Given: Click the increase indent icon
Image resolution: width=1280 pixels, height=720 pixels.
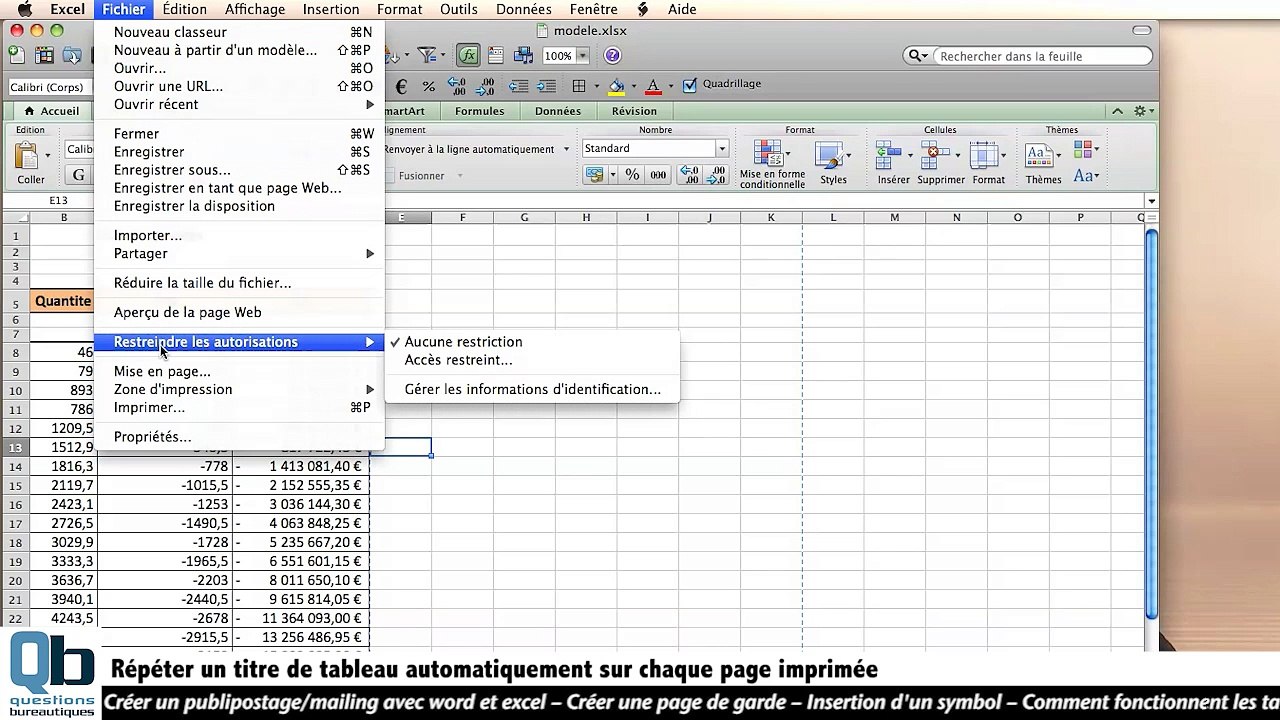Looking at the screenshot, I should 547,86.
